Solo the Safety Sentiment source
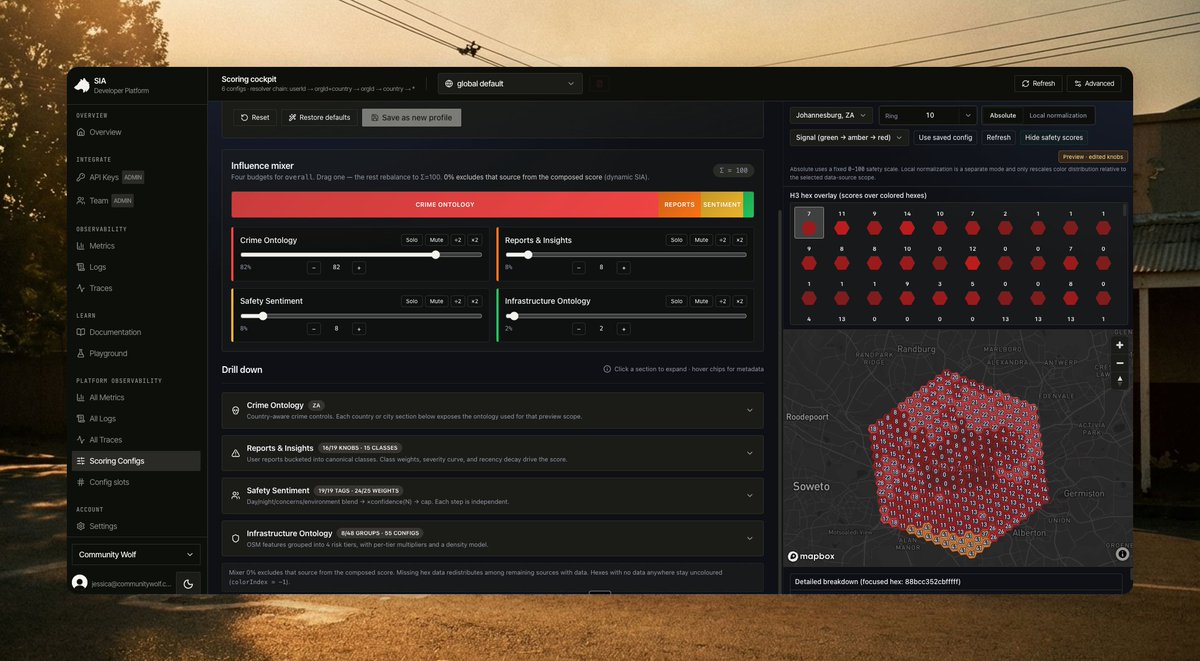This screenshot has width=1200, height=661. (x=411, y=301)
